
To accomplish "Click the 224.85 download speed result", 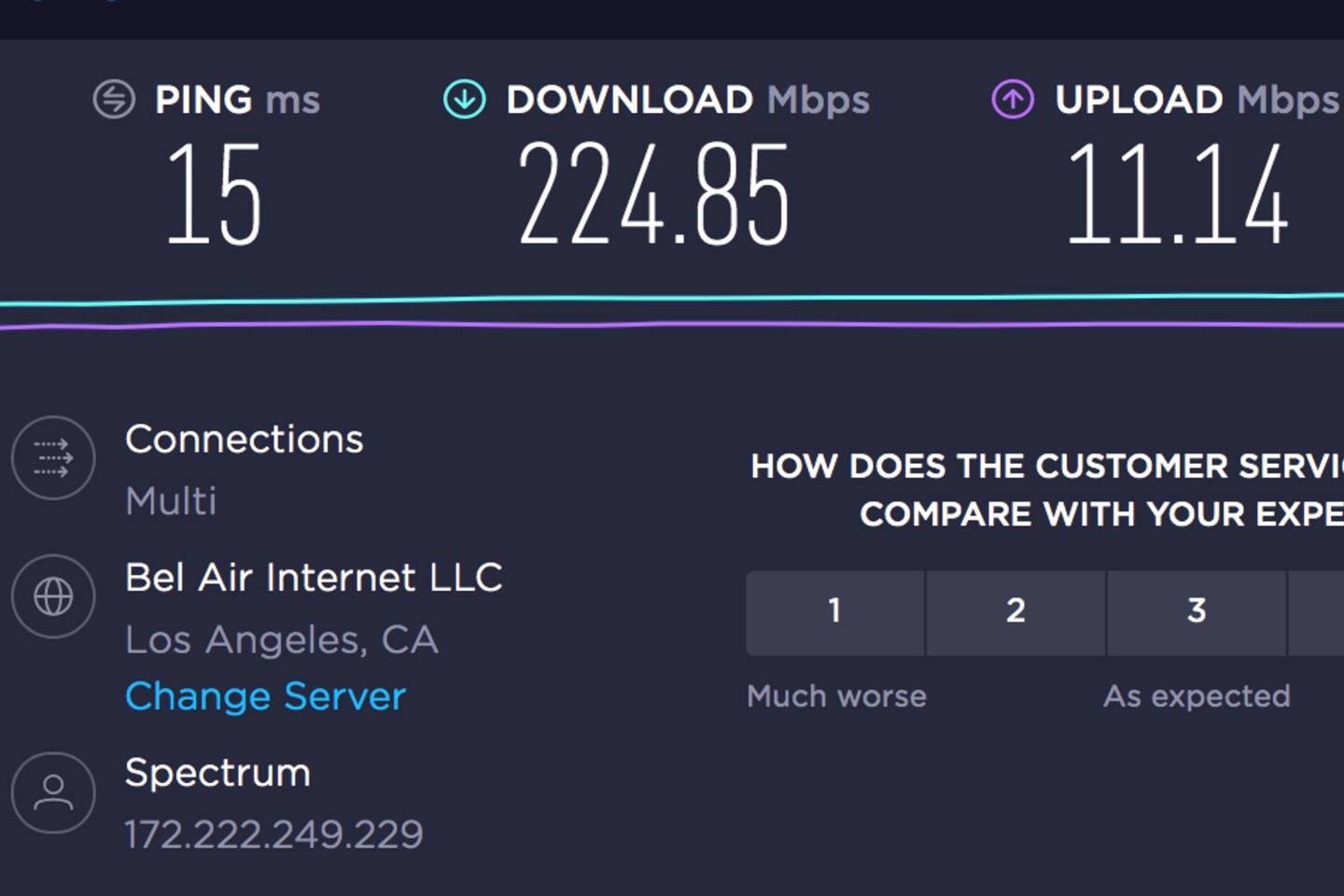I will tap(653, 195).
